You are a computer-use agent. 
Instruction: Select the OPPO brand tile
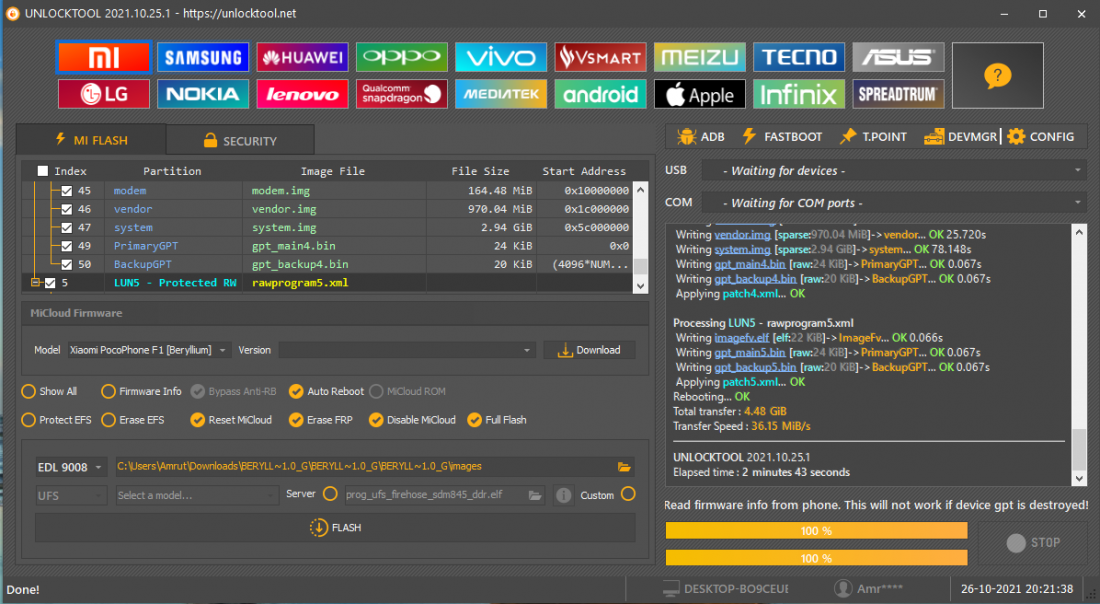coord(402,58)
